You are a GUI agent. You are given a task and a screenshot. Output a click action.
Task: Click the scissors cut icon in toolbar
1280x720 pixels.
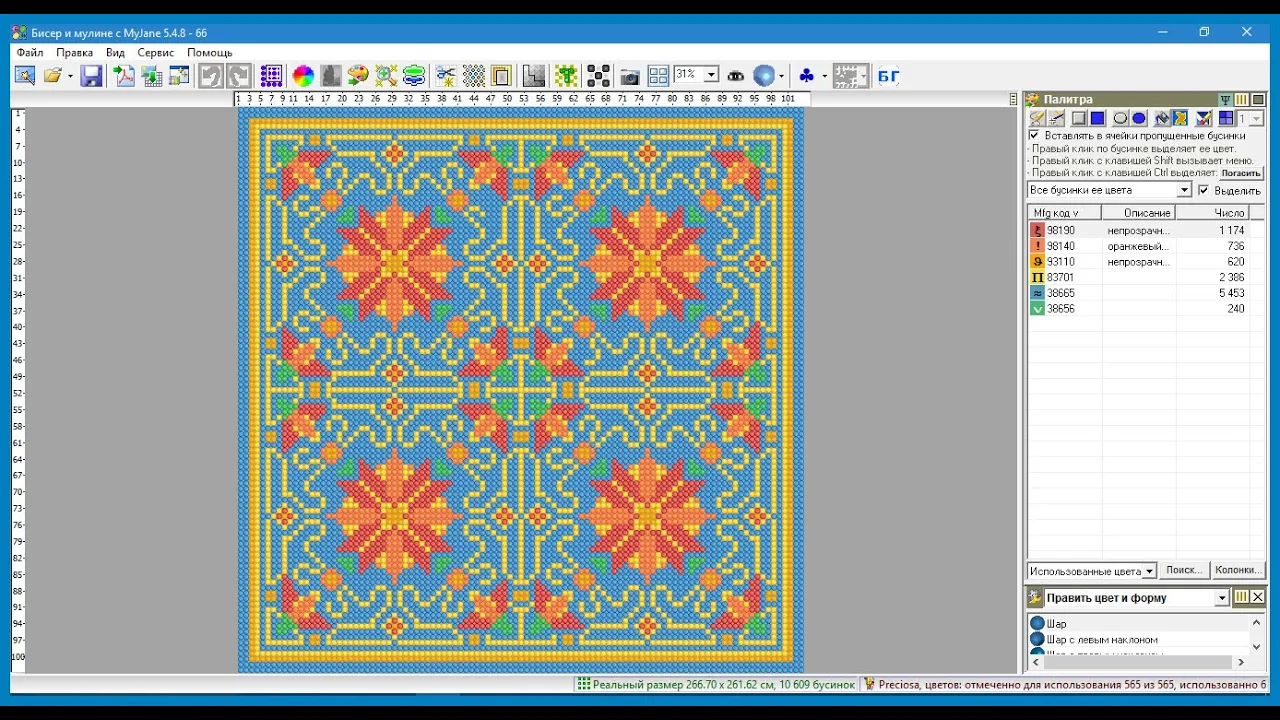click(x=445, y=75)
